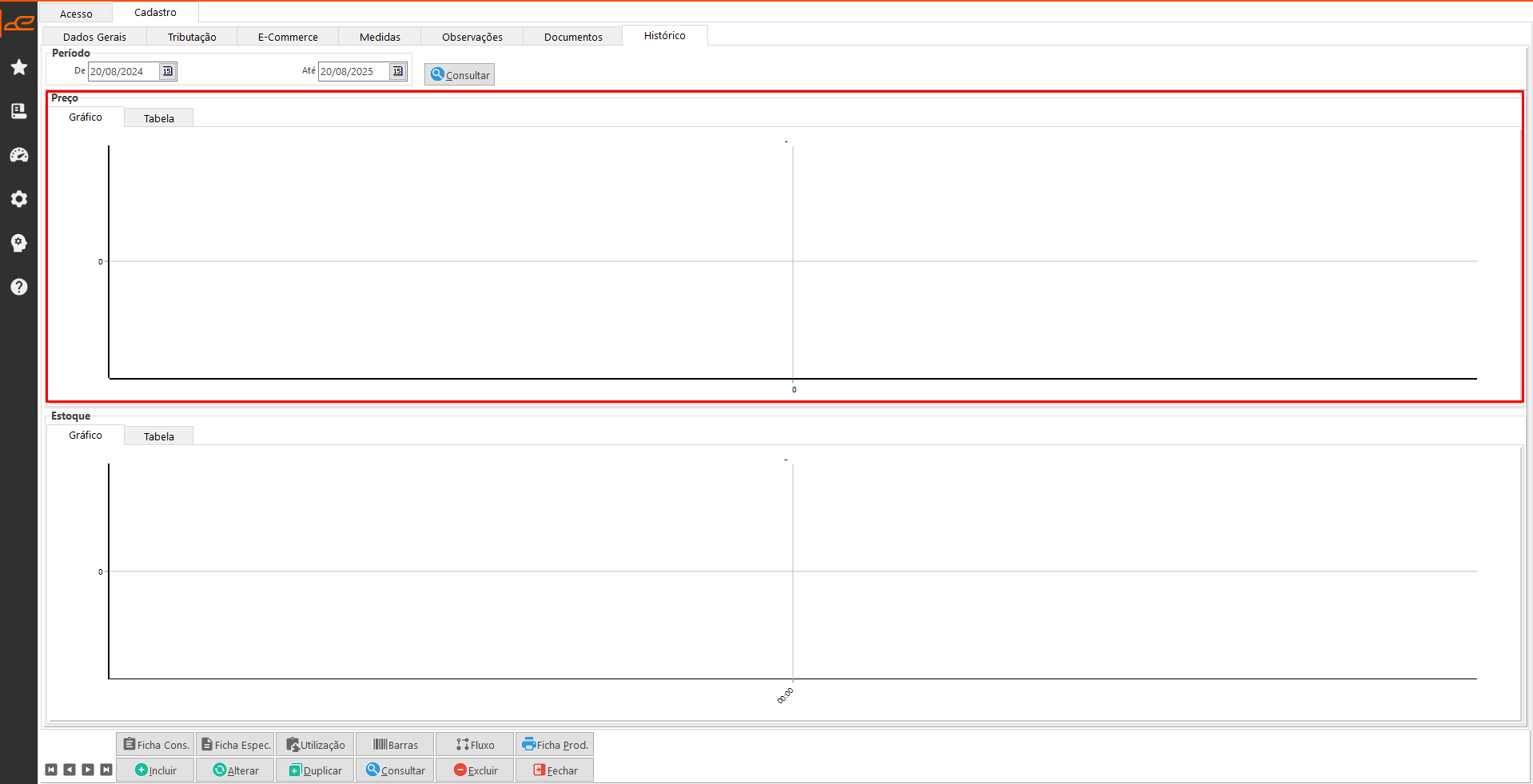Go to first record navigation arrow

tap(51, 770)
